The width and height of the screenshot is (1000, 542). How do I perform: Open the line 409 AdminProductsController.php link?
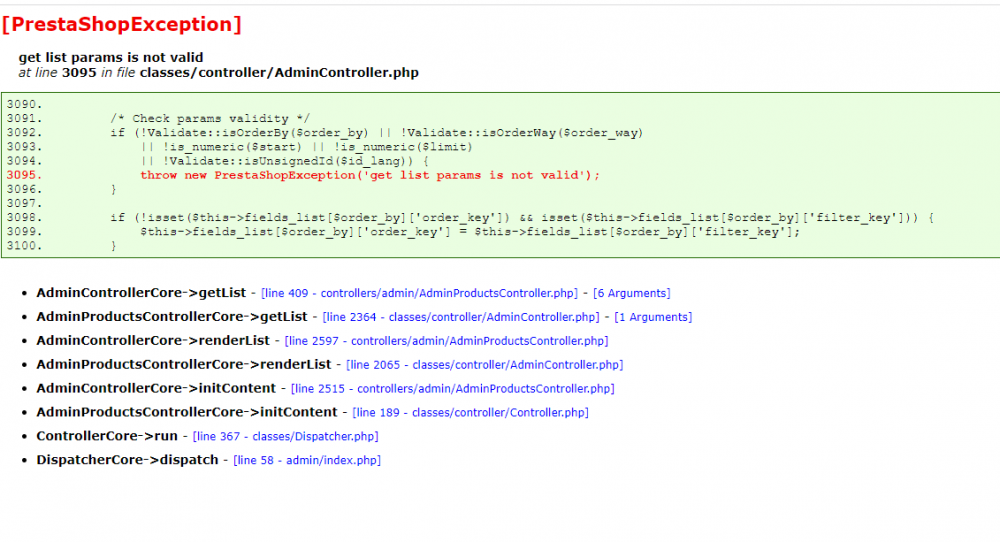point(419,293)
